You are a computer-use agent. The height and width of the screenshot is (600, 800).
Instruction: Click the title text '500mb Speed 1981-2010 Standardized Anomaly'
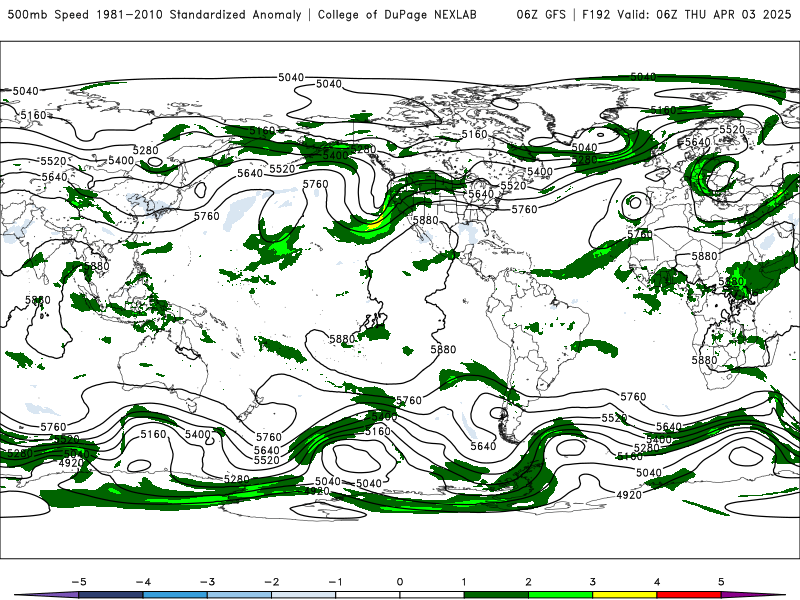tap(154, 14)
